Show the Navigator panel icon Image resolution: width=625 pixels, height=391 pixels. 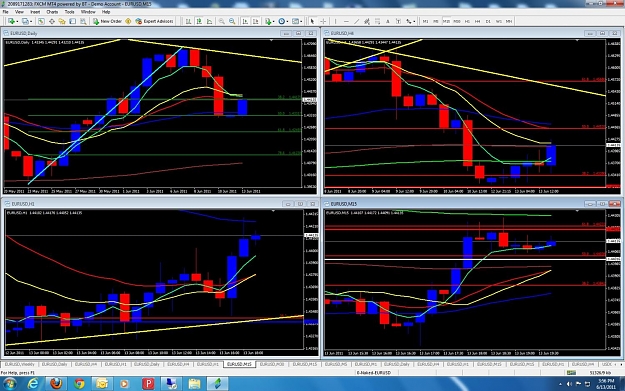(62, 21)
